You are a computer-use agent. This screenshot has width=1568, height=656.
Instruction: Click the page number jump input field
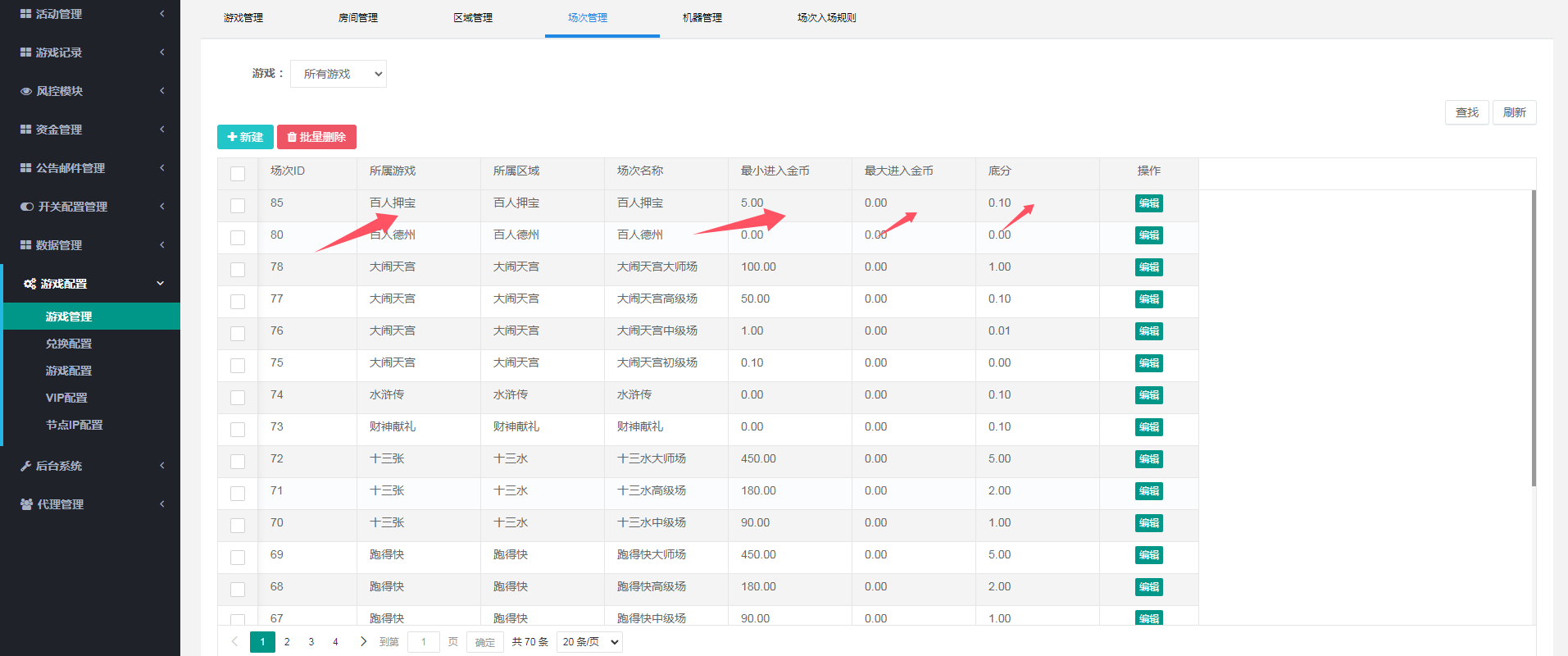point(424,642)
